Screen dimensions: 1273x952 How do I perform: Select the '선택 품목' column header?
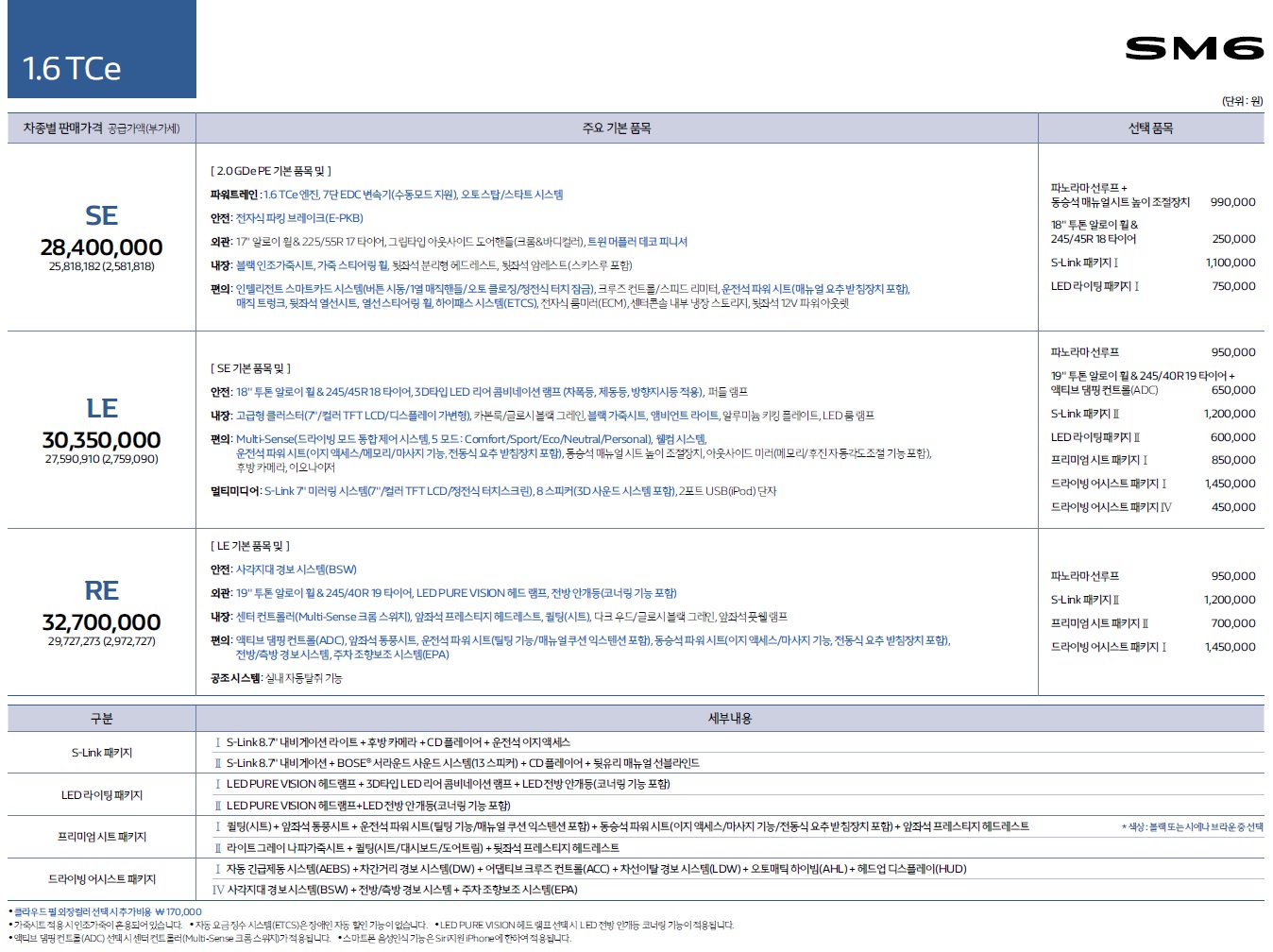[1150, 127]
